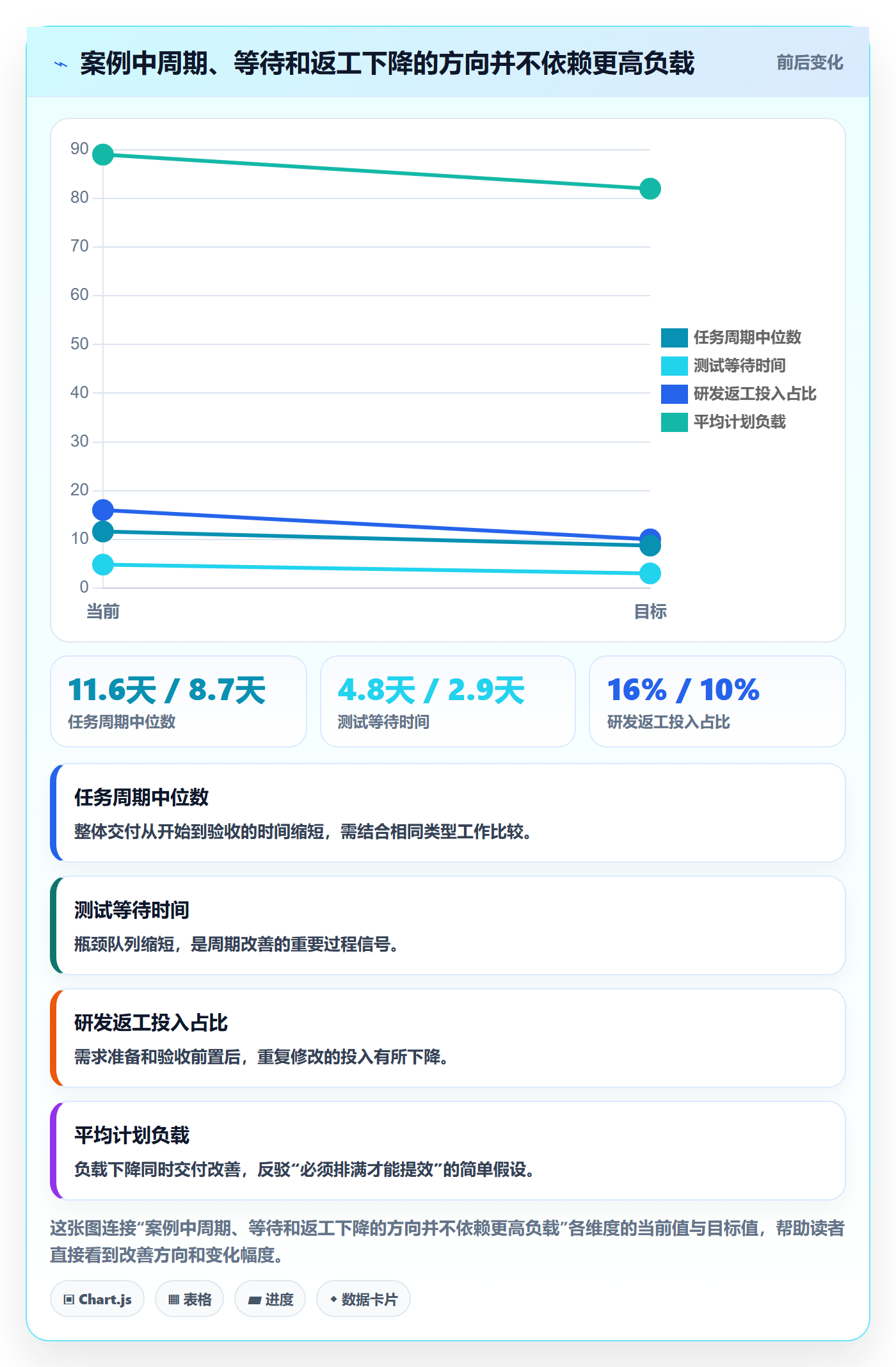Click the bar icon in 进度 chip
The width and height of the screenshot is (896, 1367).
click(255, 1300)
